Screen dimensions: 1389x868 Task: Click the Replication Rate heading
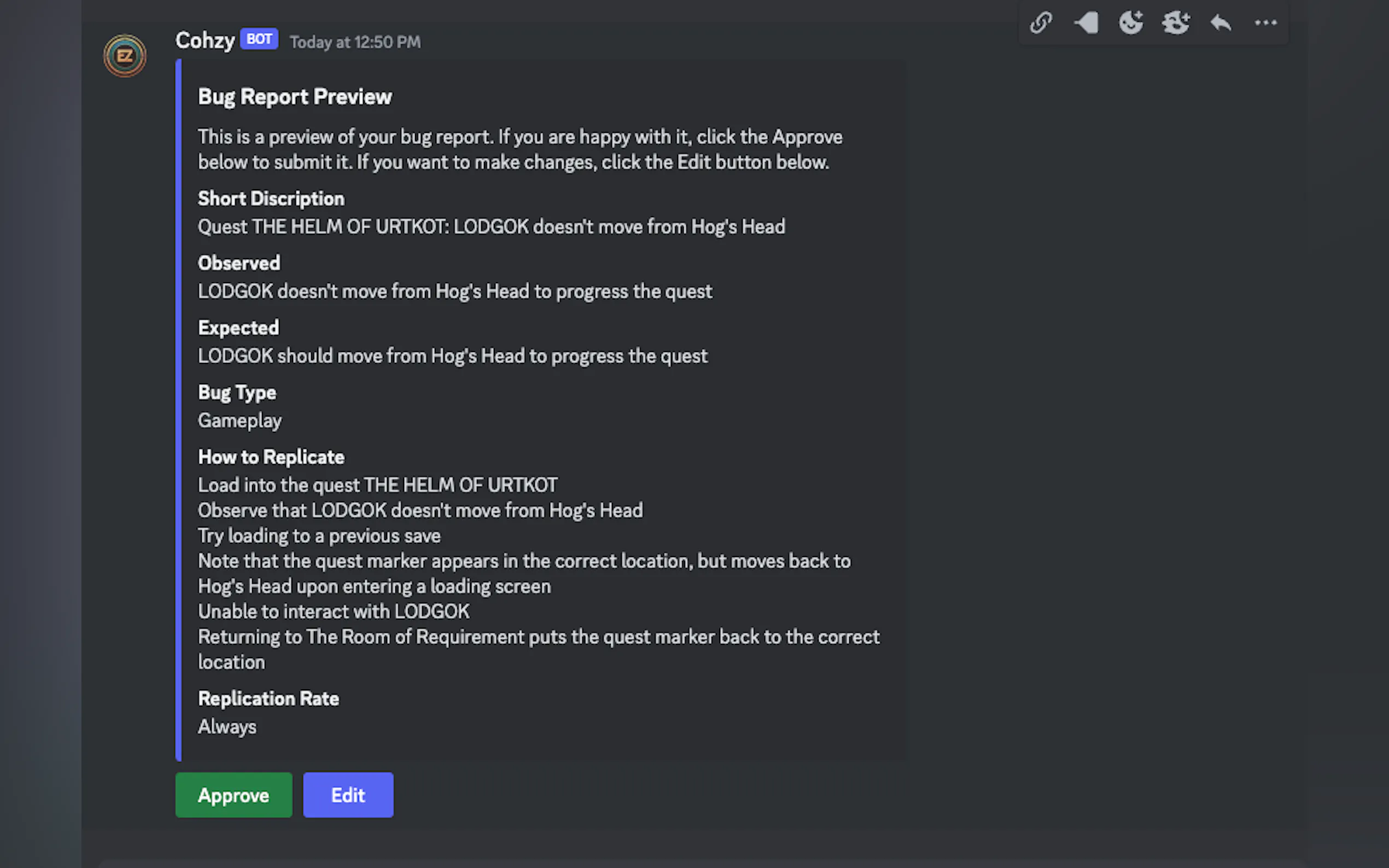[268, 699]
